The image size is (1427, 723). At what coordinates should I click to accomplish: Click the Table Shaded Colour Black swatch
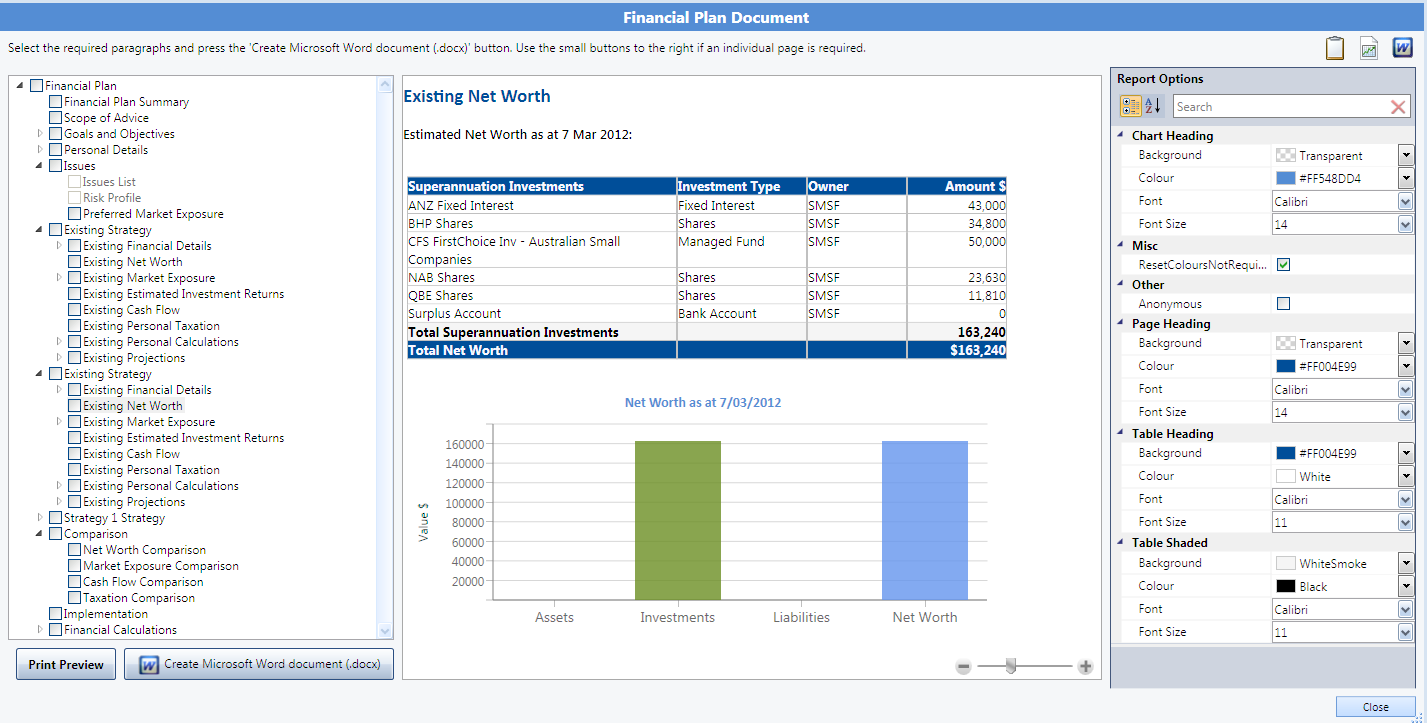point(1286,586)
